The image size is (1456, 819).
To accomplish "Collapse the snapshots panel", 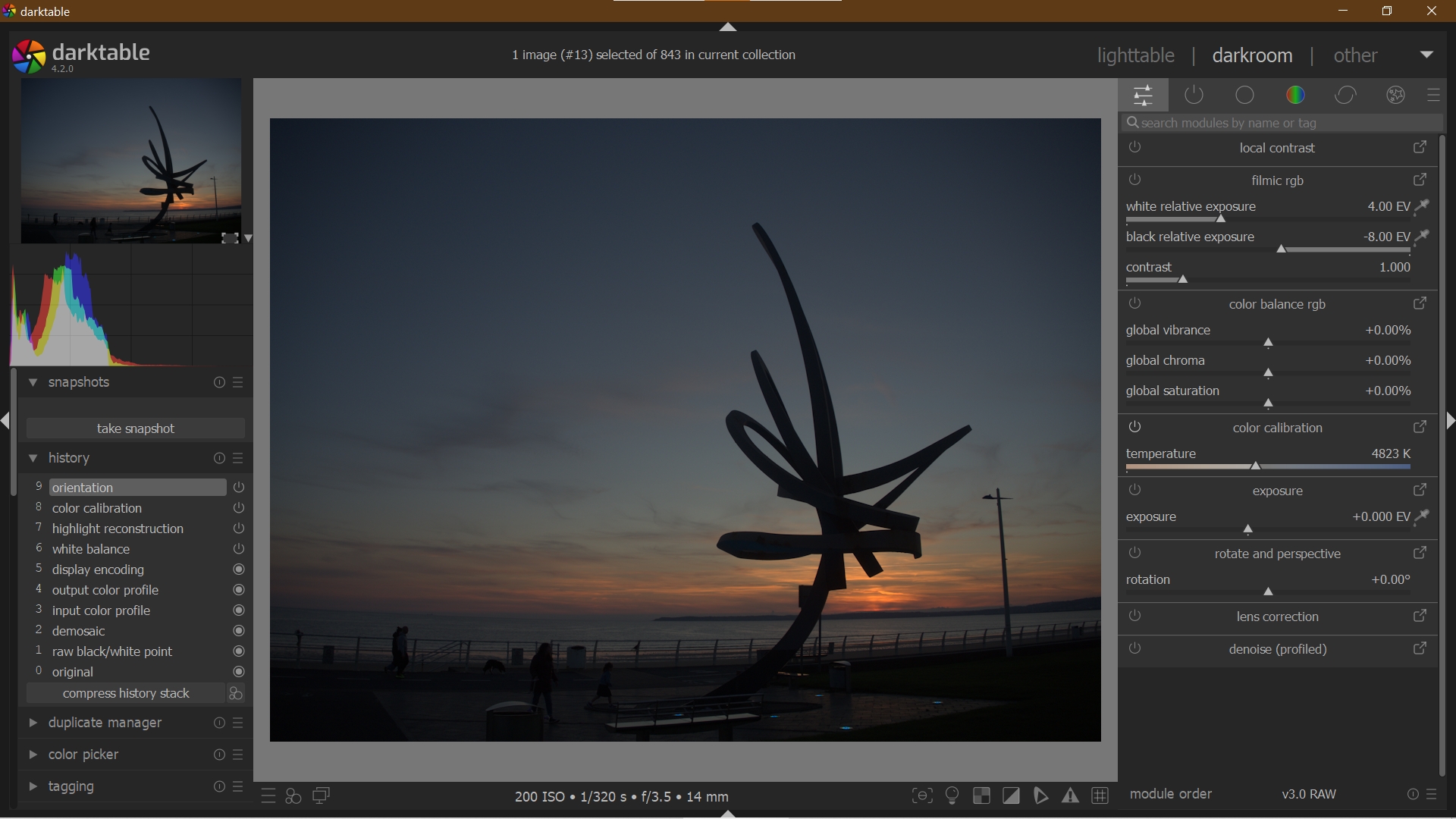I will pos(33,383).
